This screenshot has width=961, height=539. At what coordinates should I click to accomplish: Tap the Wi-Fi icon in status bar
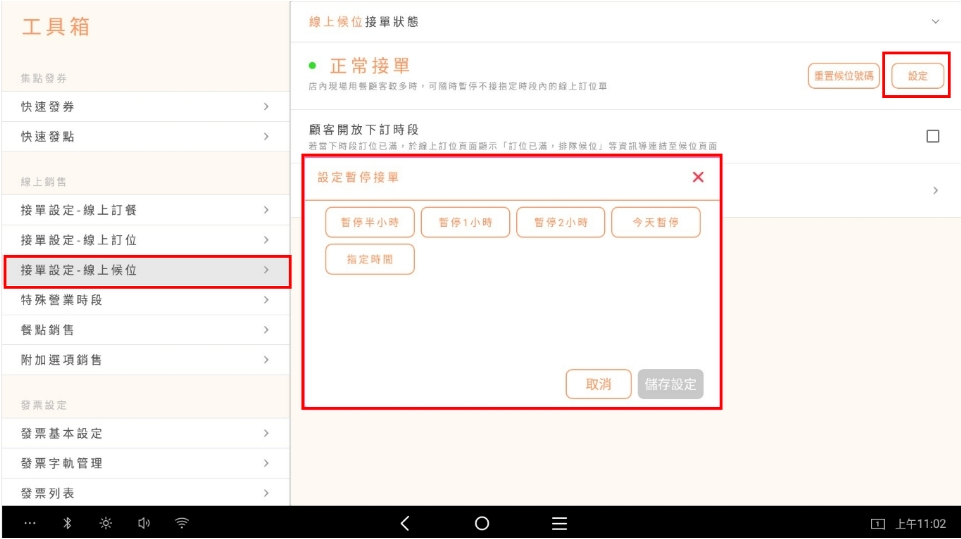click(182, 523)
